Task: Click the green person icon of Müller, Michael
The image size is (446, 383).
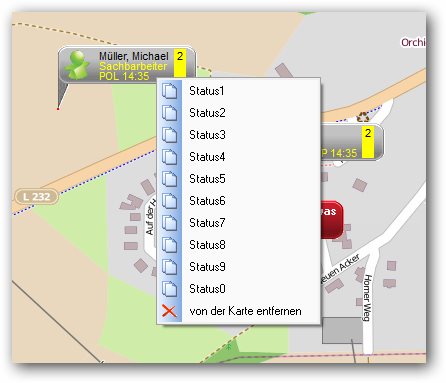Action: 77,65
